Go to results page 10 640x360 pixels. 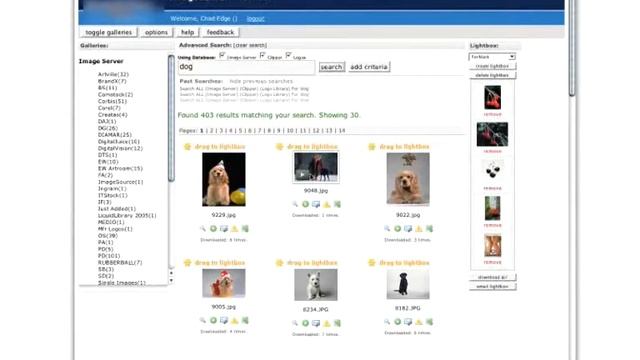(290, 131)
